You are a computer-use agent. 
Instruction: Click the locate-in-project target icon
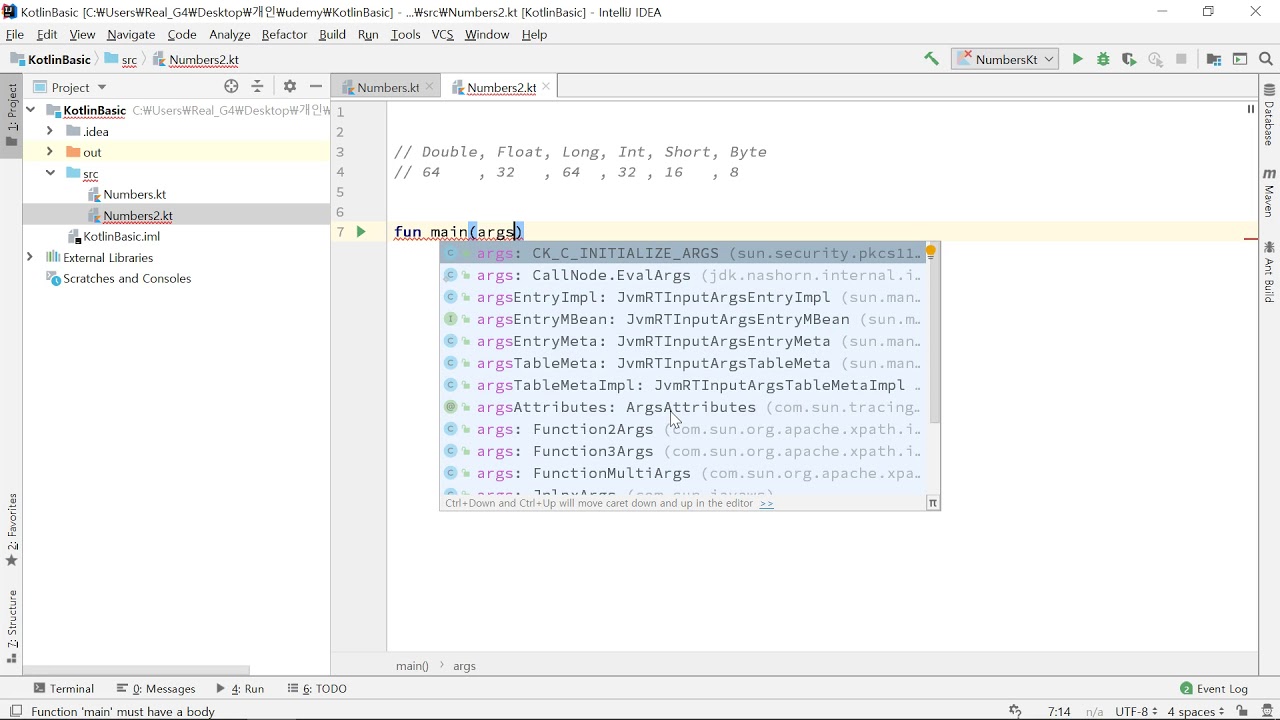[232, 87]
